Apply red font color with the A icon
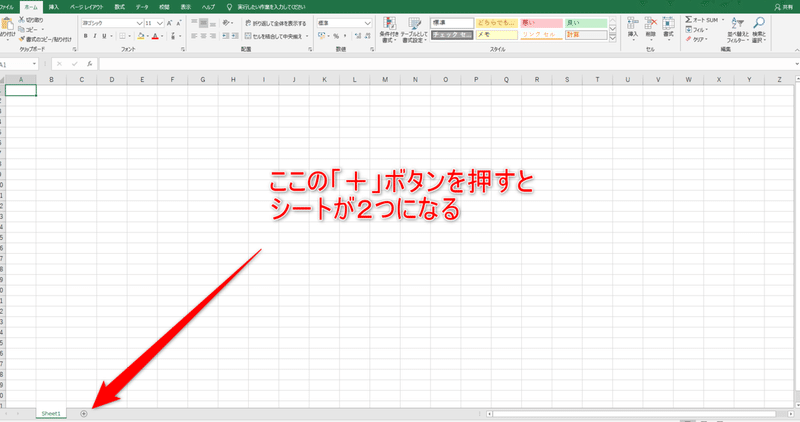This screenshot has height=422, width=800. pyautogui.click(x=155, y=36)
